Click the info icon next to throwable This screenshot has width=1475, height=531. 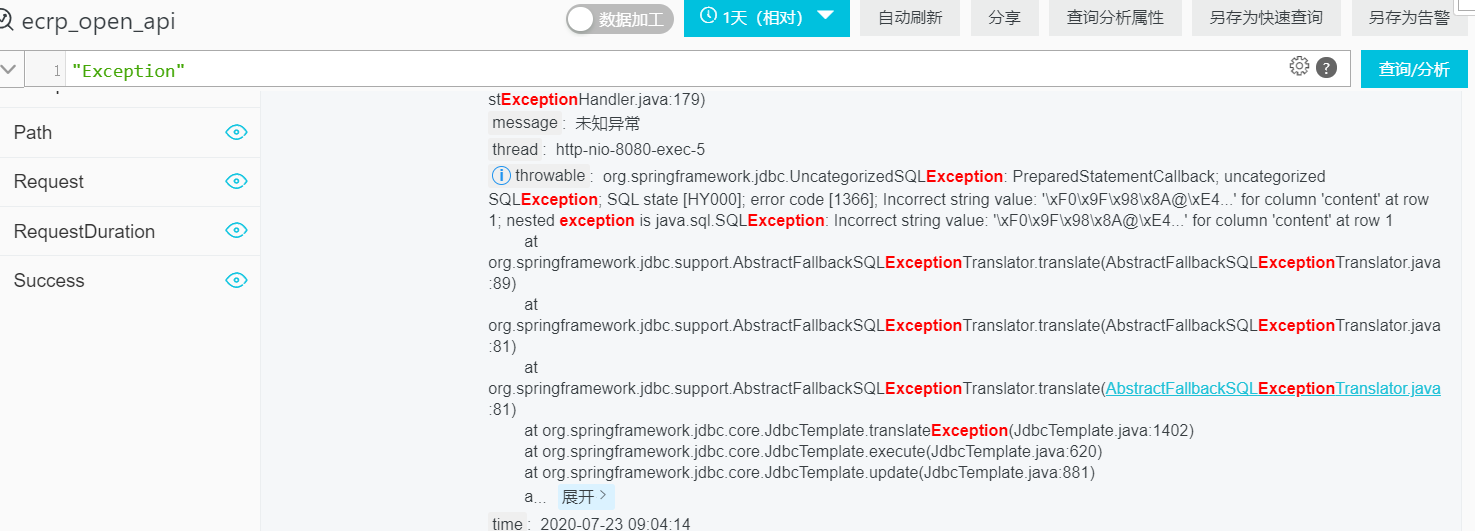[501, 176]
